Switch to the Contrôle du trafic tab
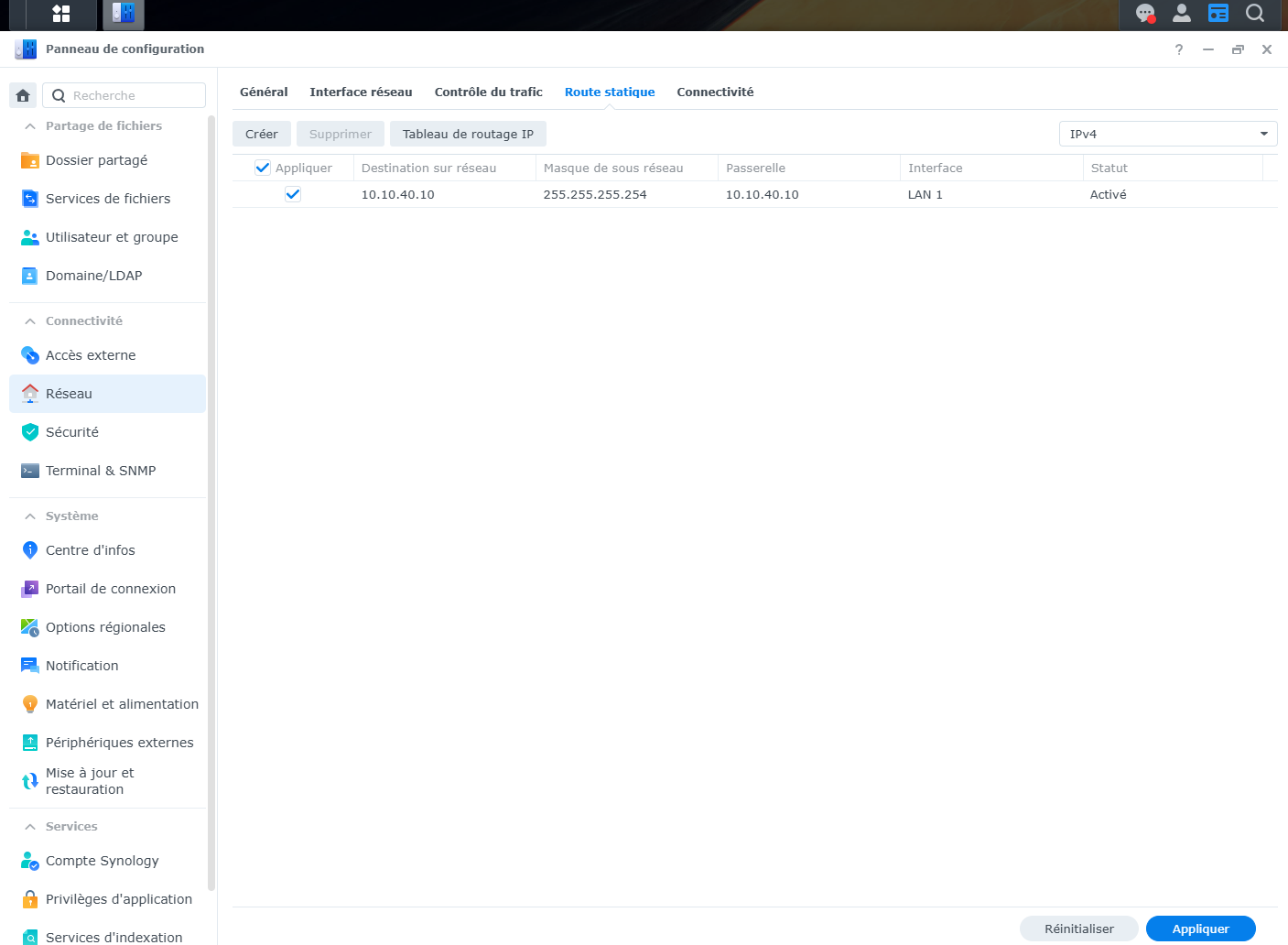The height and width of the screenshot is (945, 1288). point(488,92)
